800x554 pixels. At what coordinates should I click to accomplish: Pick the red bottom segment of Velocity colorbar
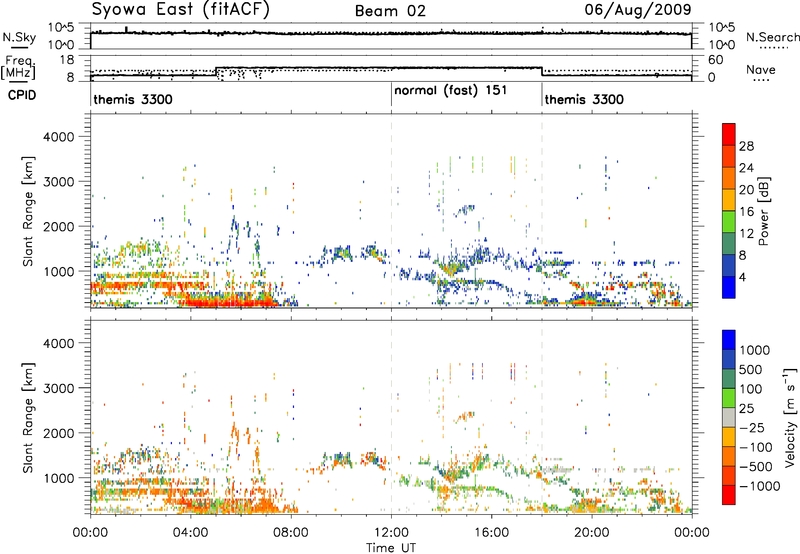[x=729, y=495]
